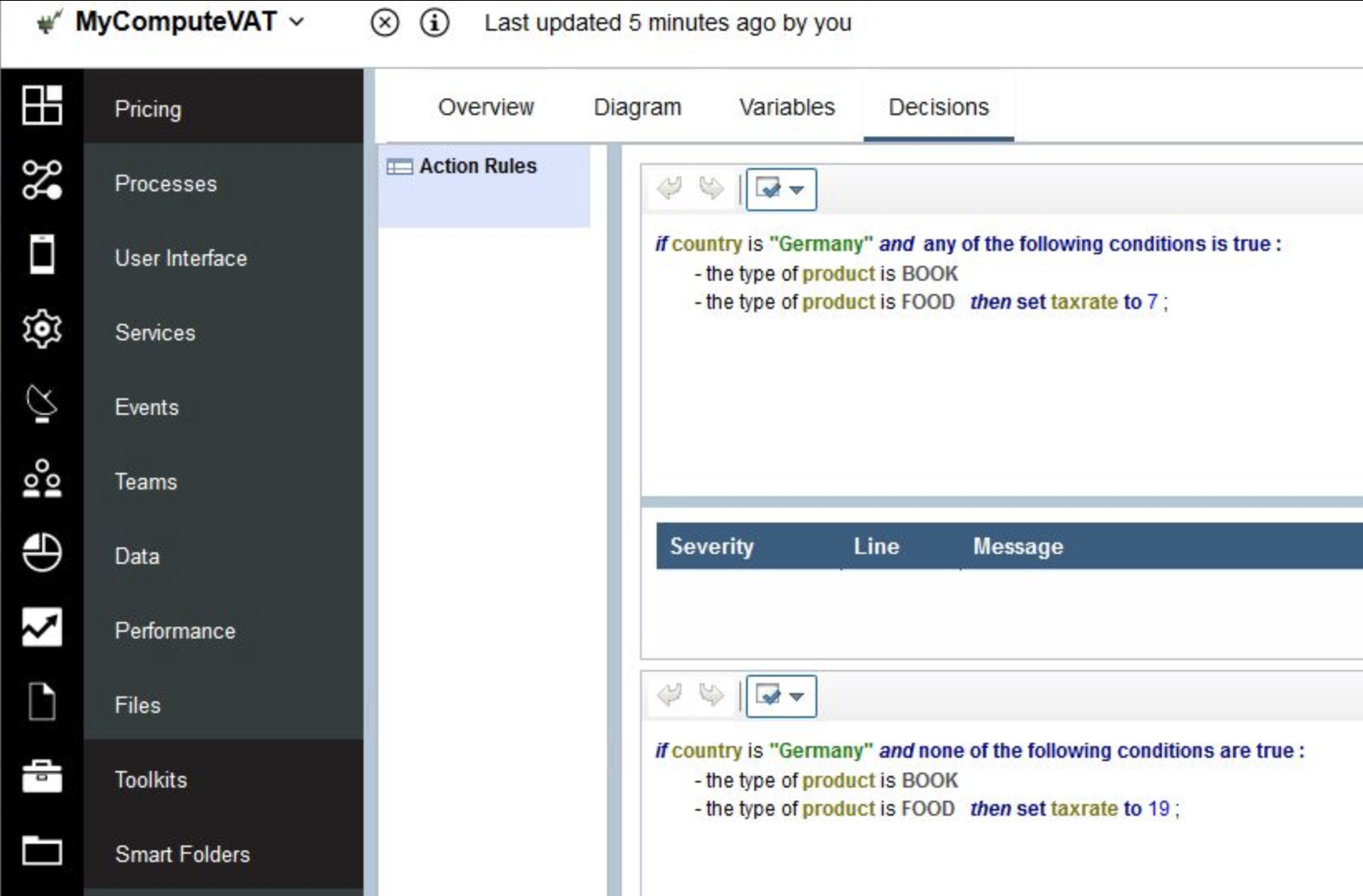Click the Events satellite dish icon
Viewport: 1363px width, 896px height.
(42, 403)
